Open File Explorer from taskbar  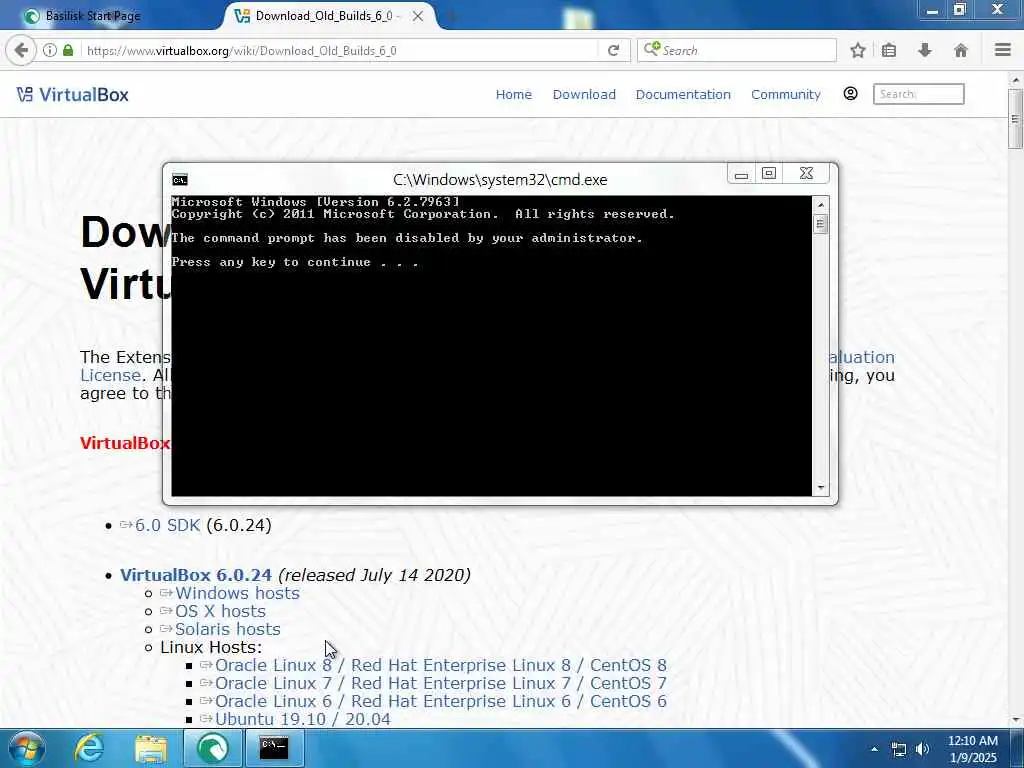click(x=151, y=748)
